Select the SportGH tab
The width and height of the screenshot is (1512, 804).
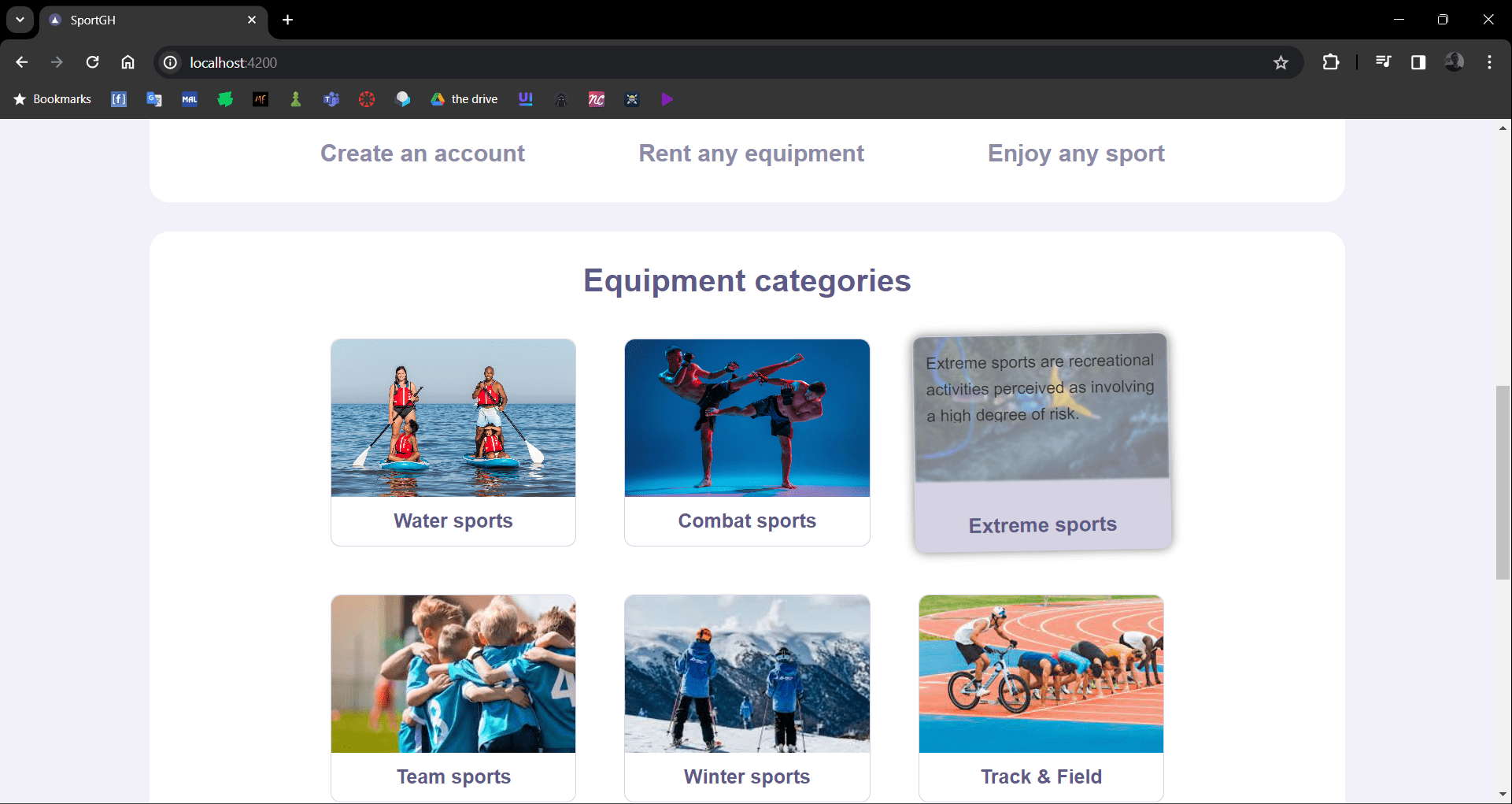(x=153, y=20)
